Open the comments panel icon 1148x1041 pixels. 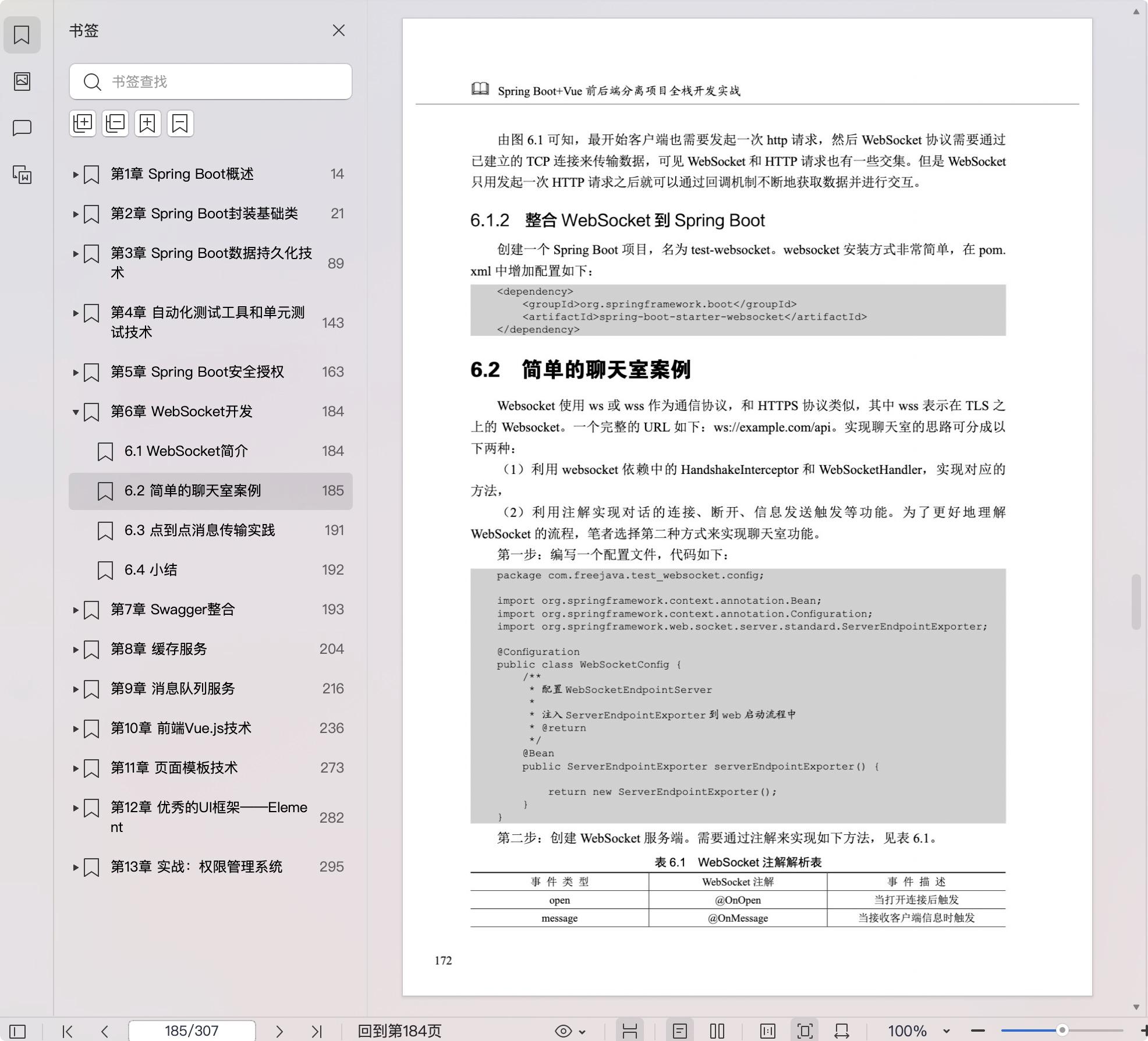pyautogui.click(x=22, y=128)
